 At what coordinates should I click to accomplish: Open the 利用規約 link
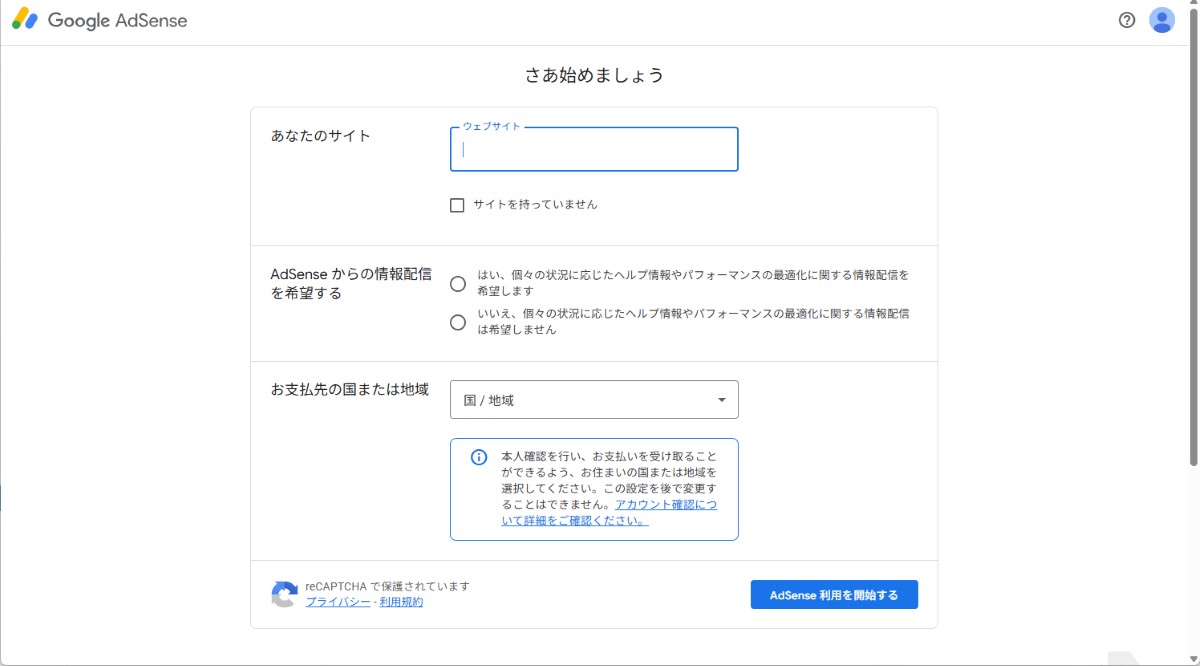(x=401, y=602)
